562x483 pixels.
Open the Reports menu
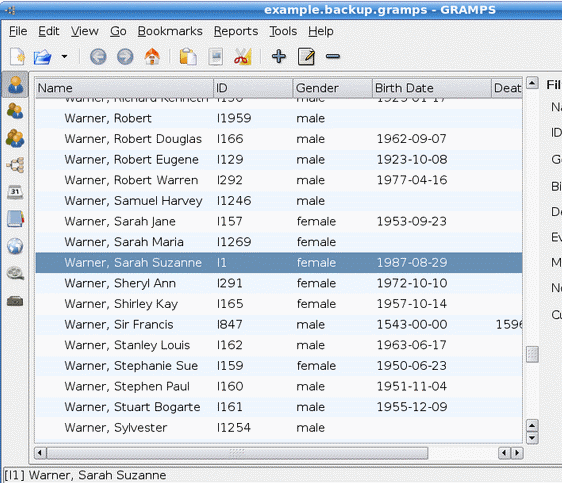(236, 32)
